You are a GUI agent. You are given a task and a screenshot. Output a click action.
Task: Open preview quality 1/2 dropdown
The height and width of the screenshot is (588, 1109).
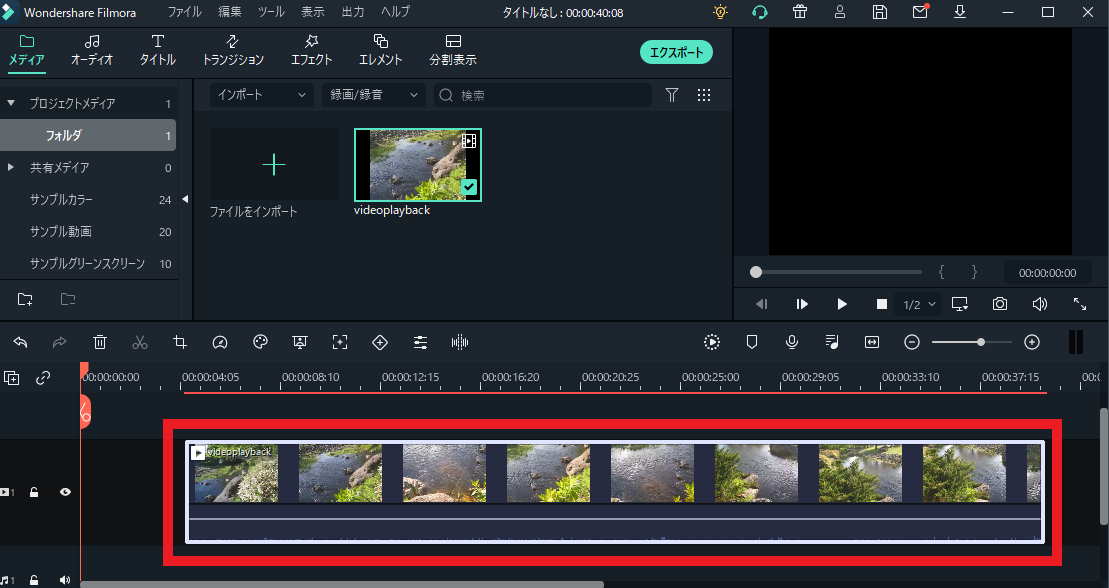click(919, 304)
